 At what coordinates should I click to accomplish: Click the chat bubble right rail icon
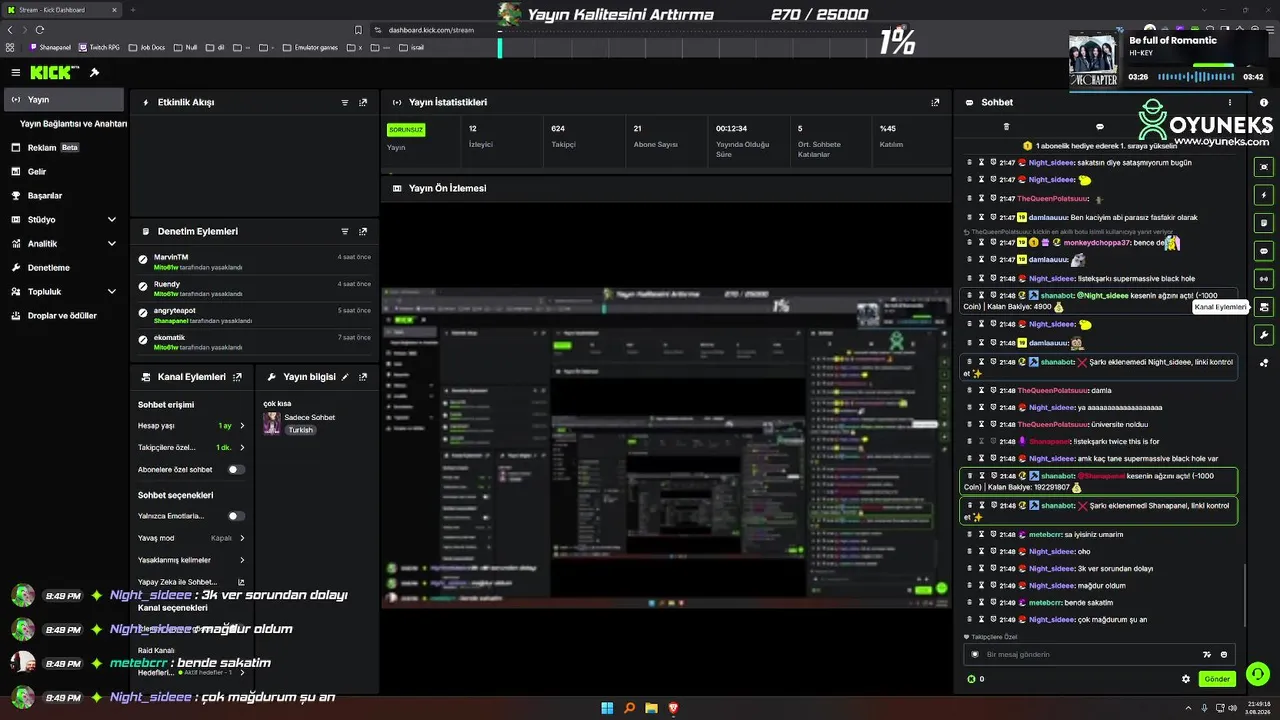pos(1264,251)
